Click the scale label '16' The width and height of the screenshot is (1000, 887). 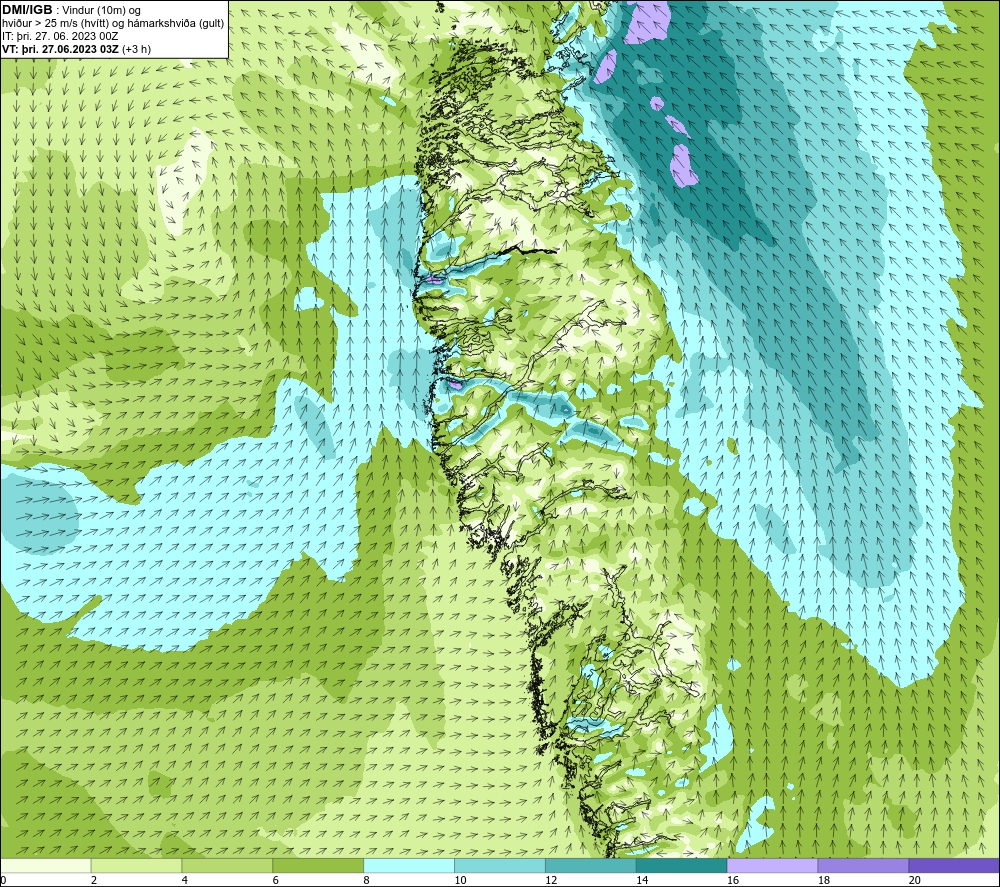(733, 880)
